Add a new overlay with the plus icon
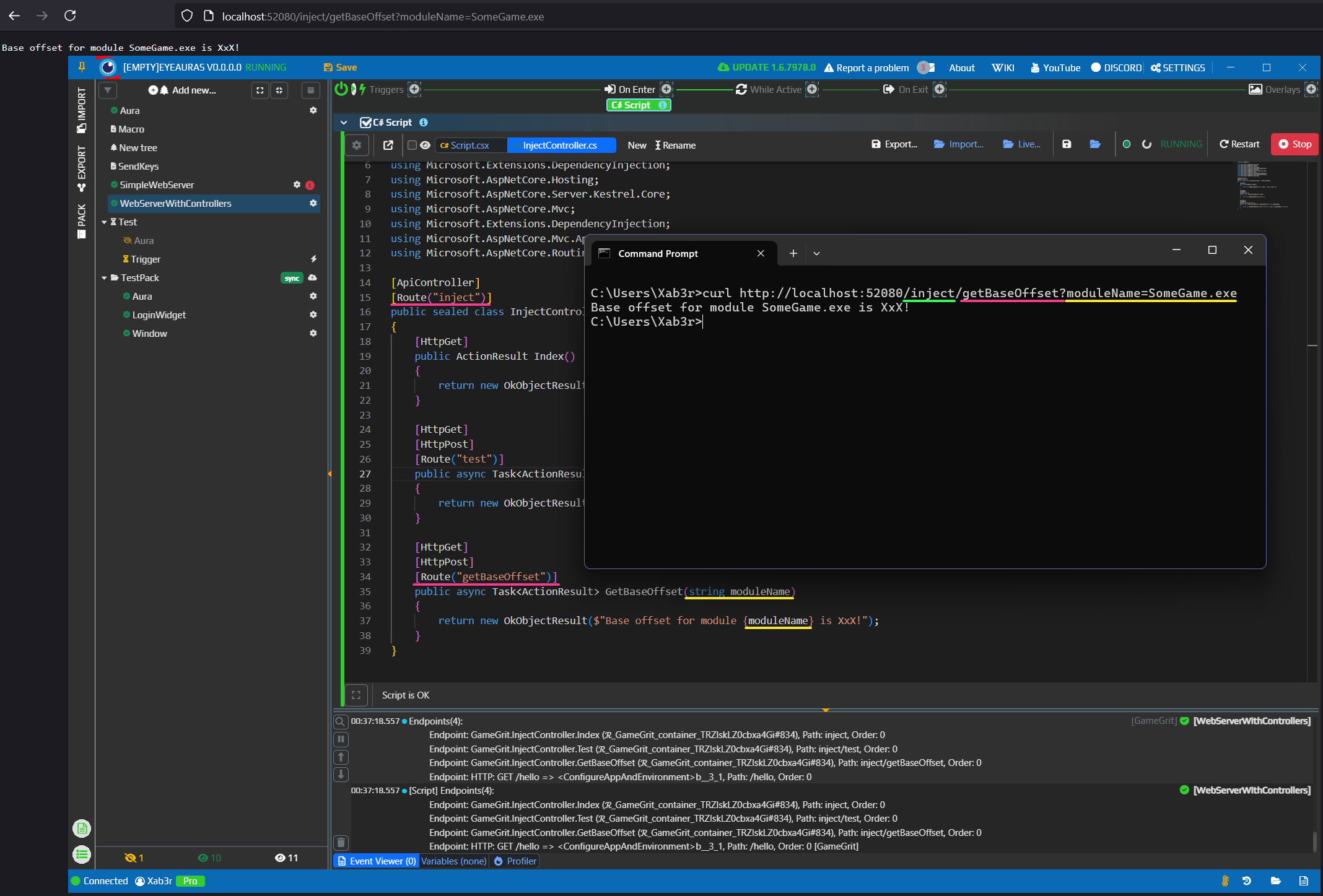Image resolution: width=1323 pixels, height=896 pixels. click(1311, 89)
